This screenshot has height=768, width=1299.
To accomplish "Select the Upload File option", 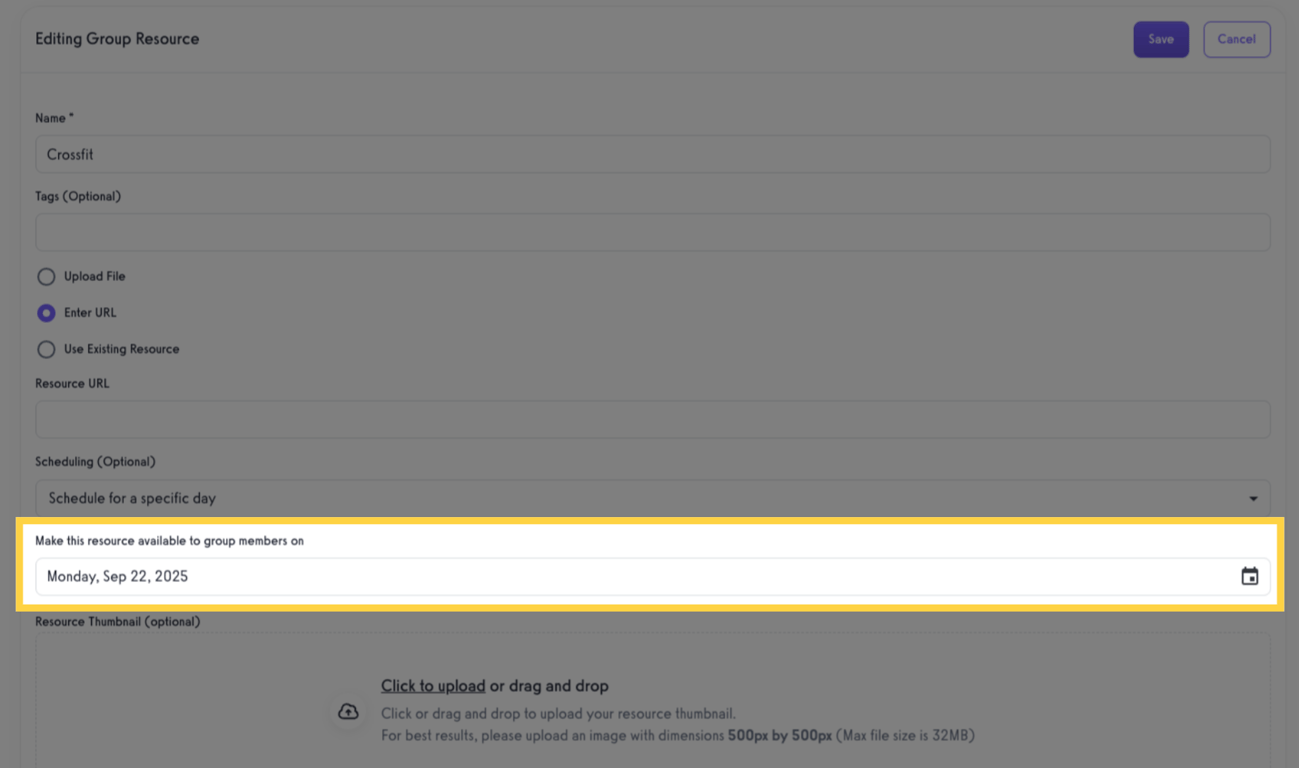I will (46, 276).
